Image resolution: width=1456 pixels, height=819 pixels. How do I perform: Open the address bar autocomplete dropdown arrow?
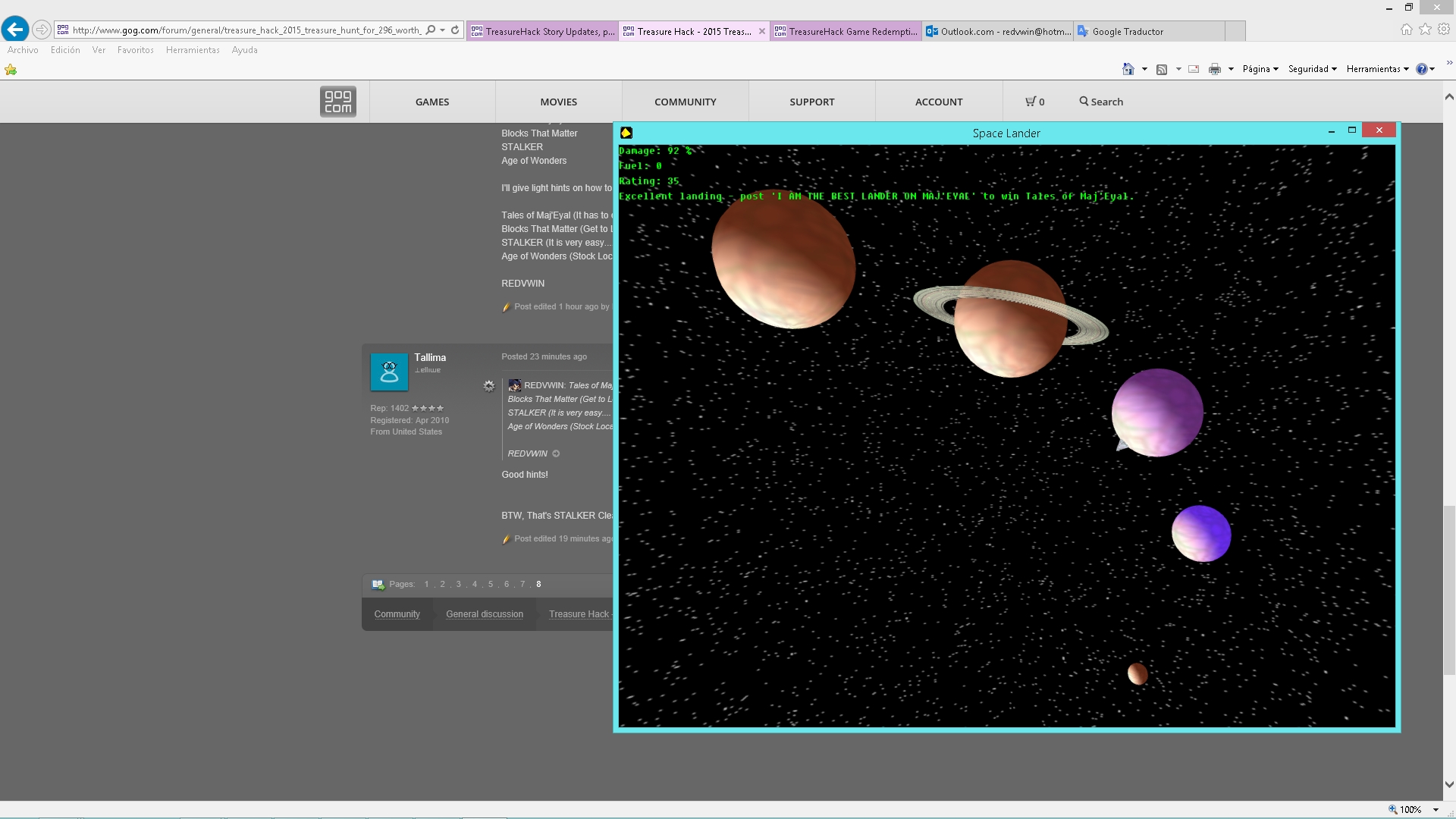point(442,30)
